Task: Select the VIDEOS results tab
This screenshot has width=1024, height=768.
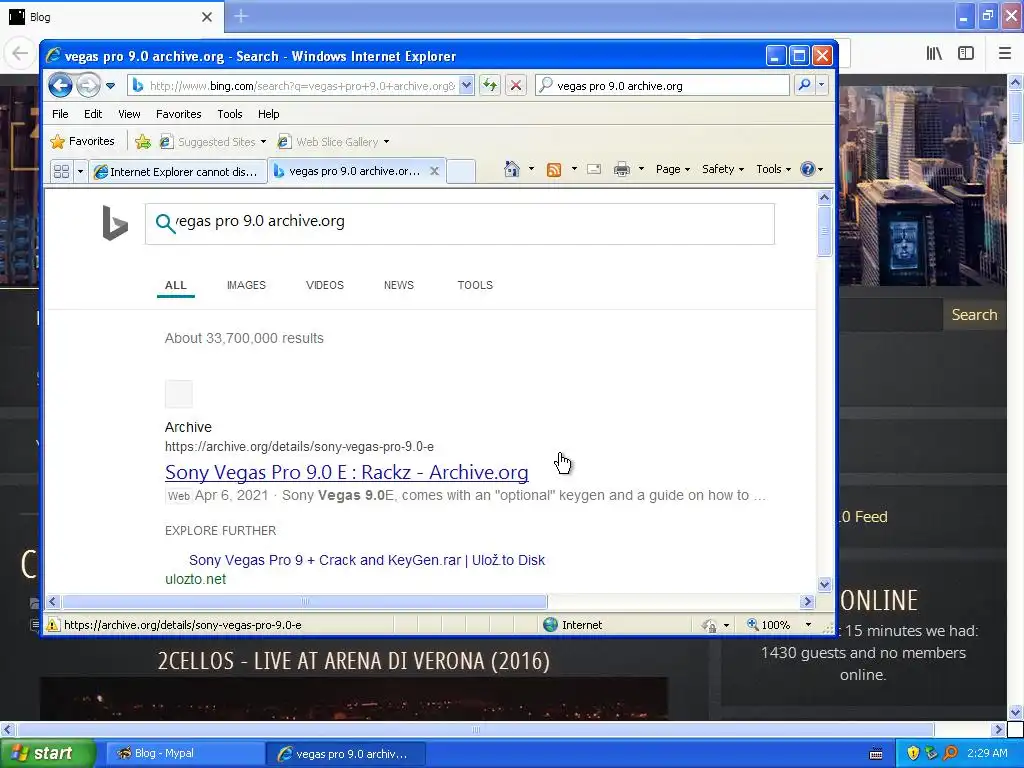Action: [325, 285]
